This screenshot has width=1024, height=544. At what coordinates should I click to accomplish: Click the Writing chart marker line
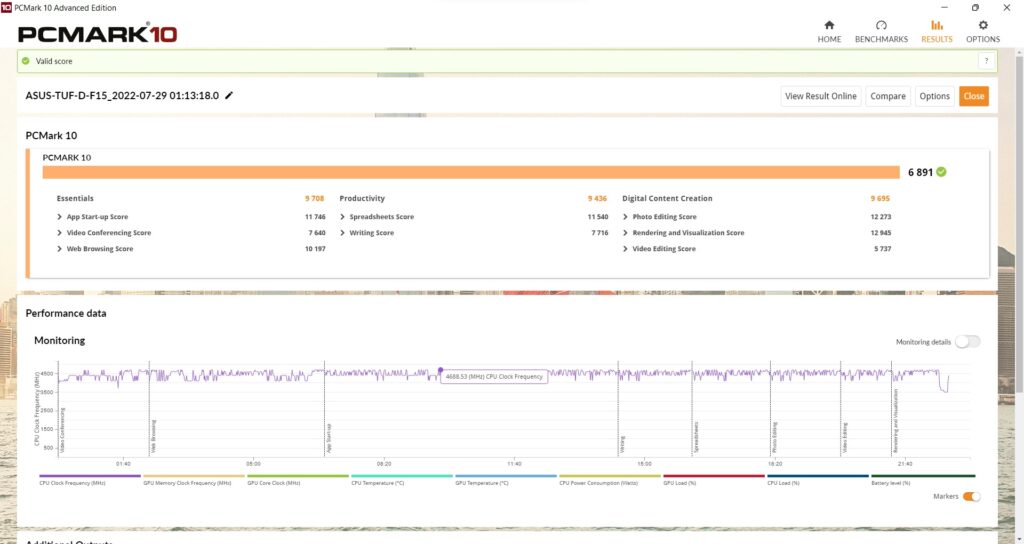[x=618, y=408]
